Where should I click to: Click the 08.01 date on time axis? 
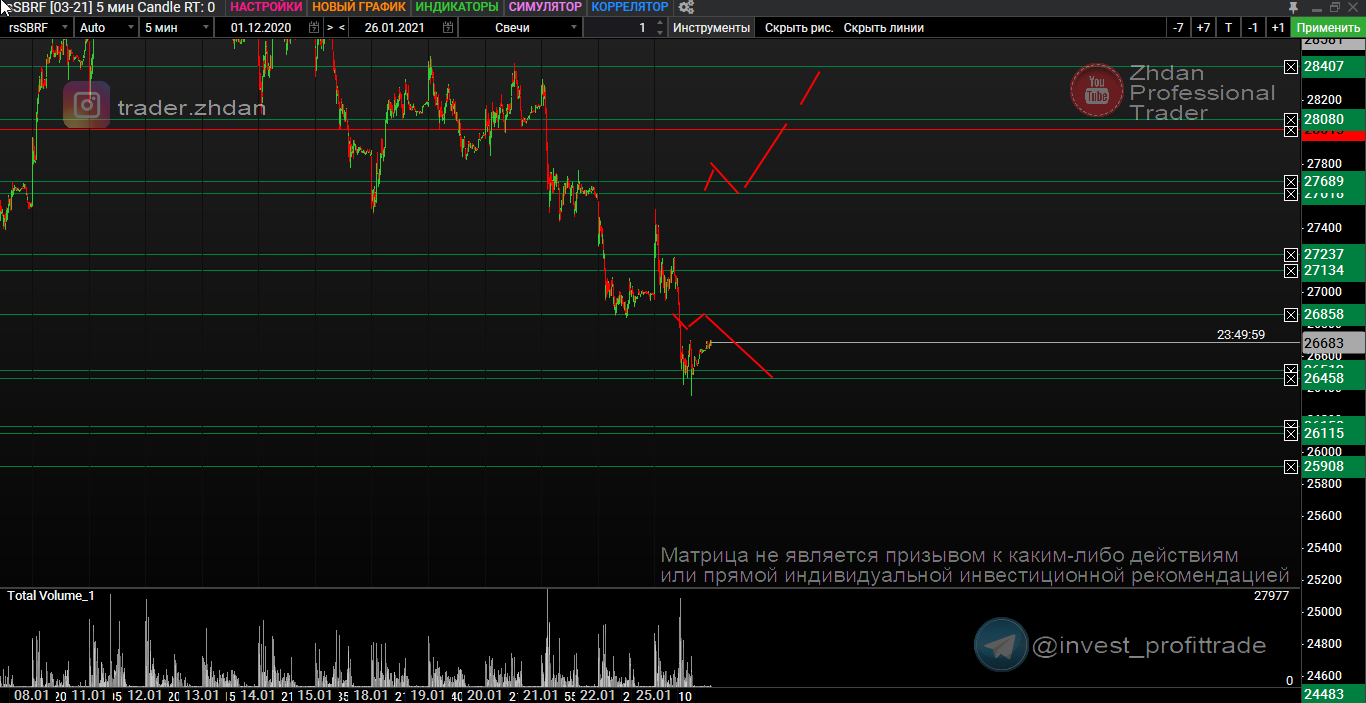(32, 695)
